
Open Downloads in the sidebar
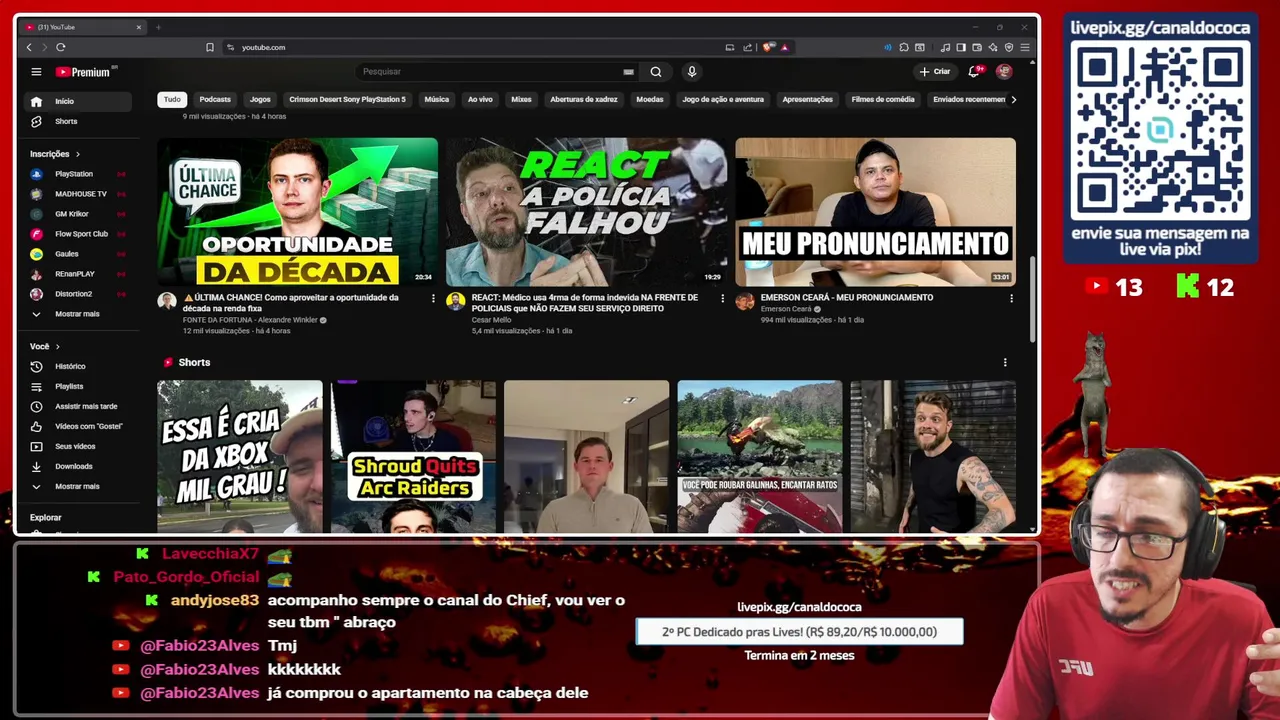pos(78,466)
